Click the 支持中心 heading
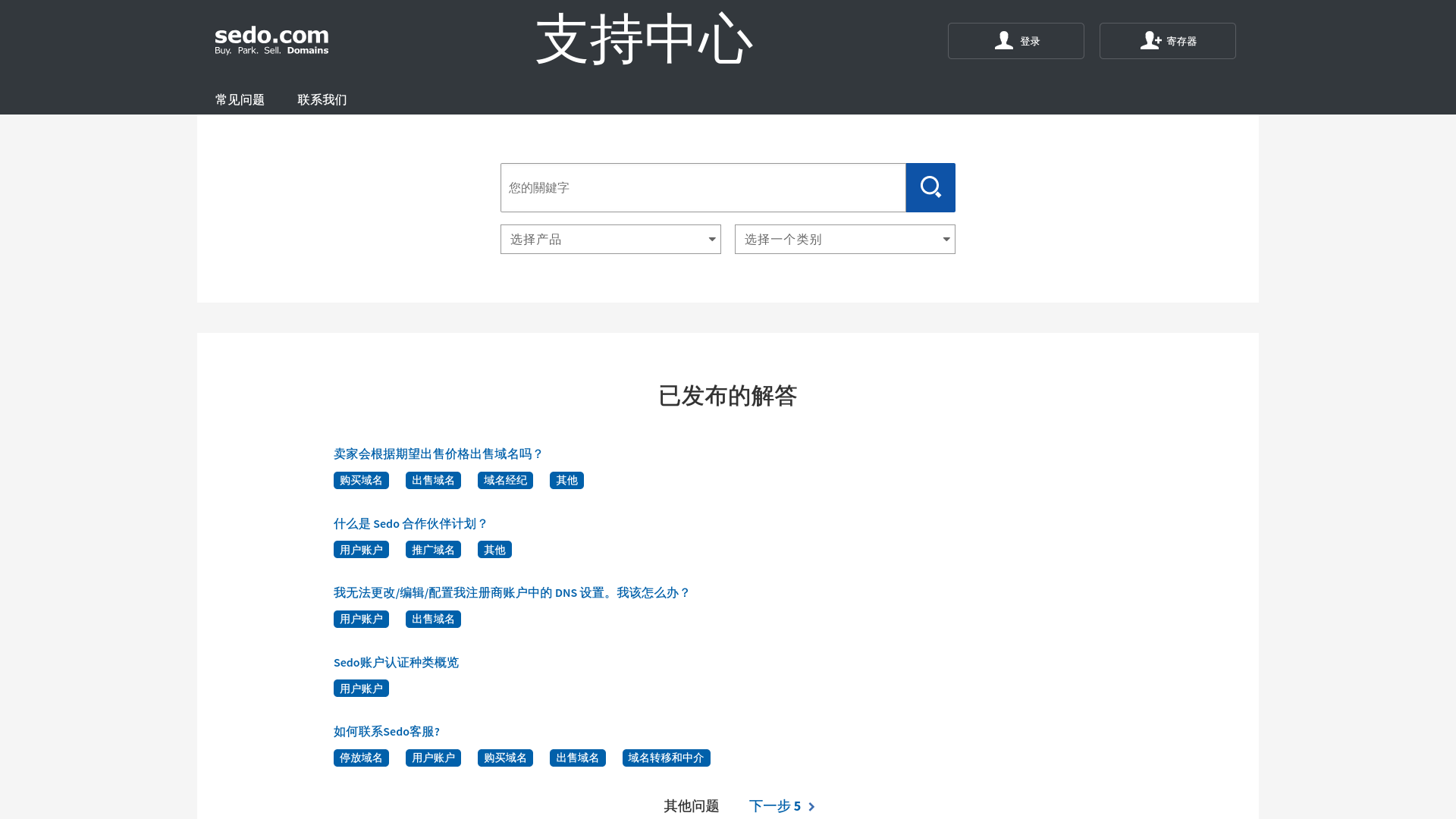This screenshot has width=1456, height=819. click(x=645, y=39)
